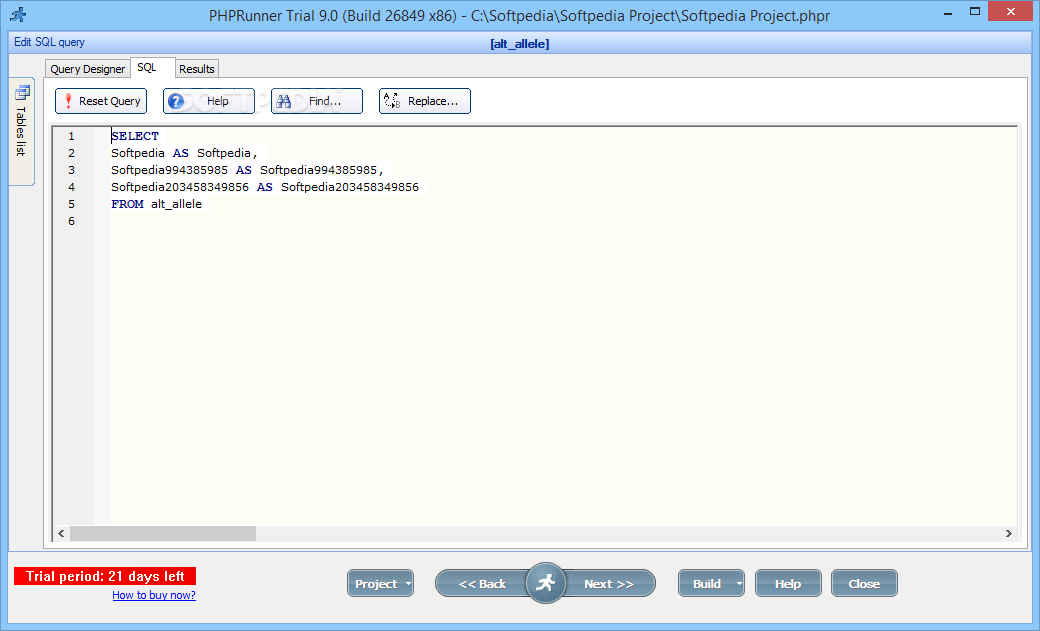Click the scroll left arrow of SQL editor
This screenshot has height=631, width=1040.
(61, 533)
